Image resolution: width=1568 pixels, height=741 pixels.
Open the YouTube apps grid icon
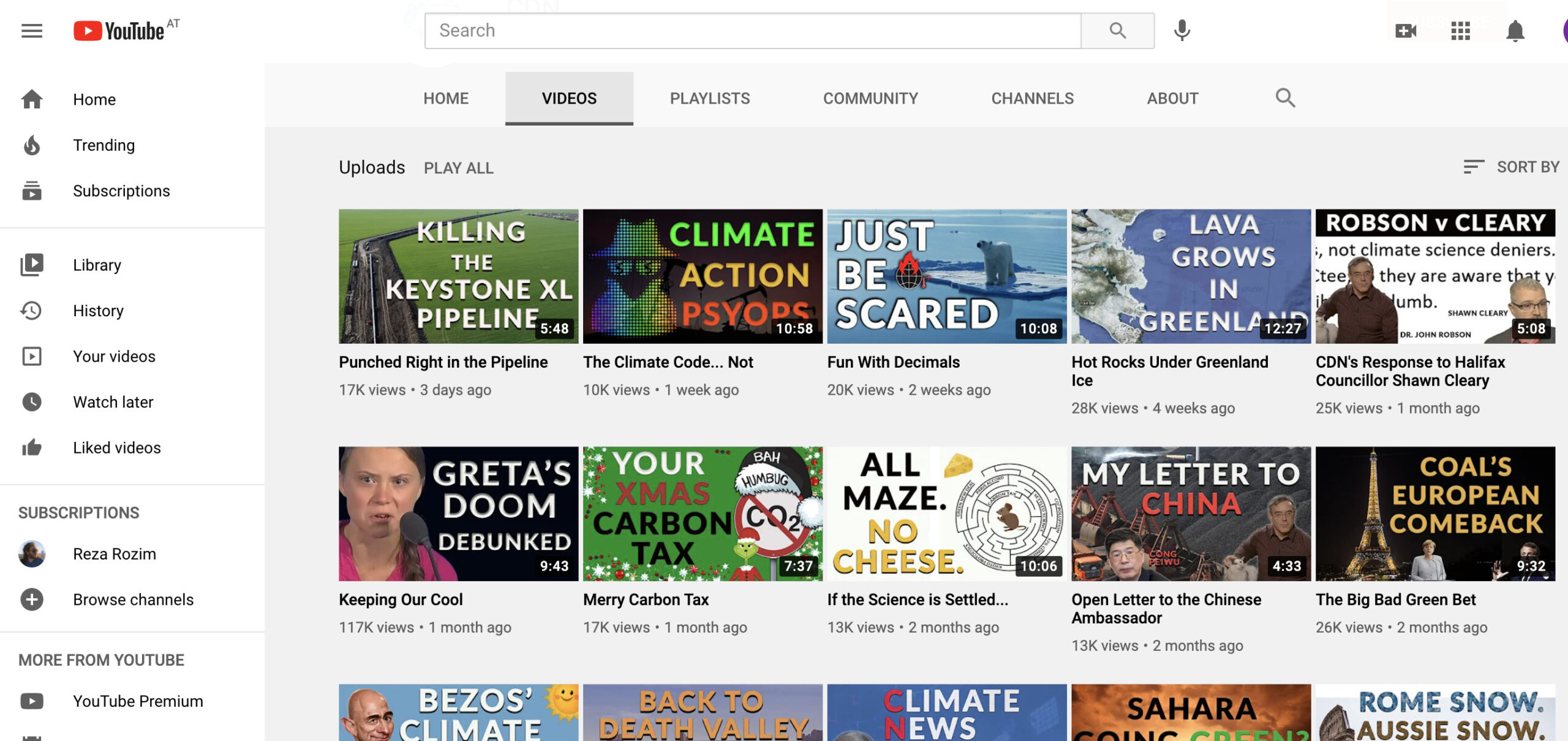pos(1461,31)
